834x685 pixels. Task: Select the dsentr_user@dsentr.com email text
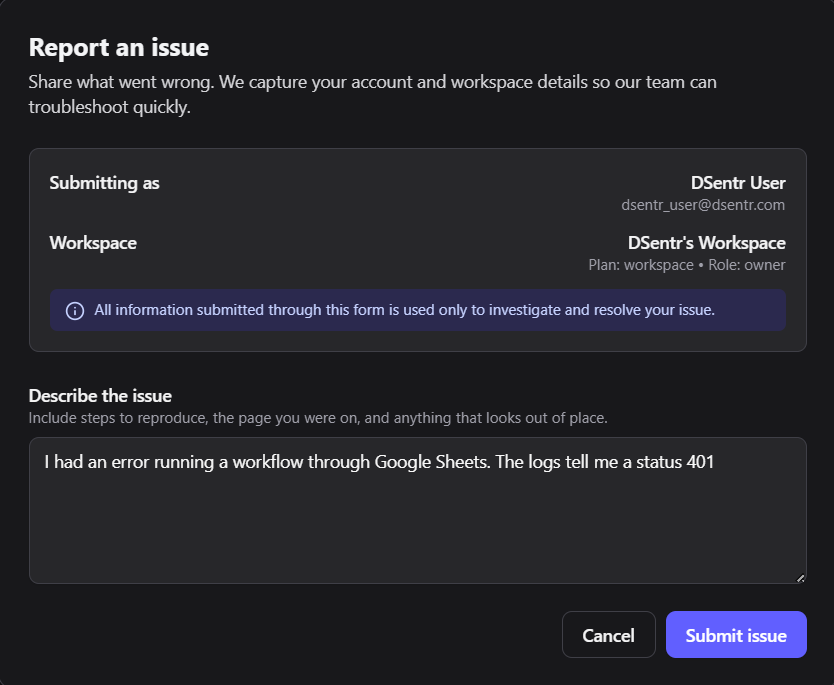(x=703, y=205)
